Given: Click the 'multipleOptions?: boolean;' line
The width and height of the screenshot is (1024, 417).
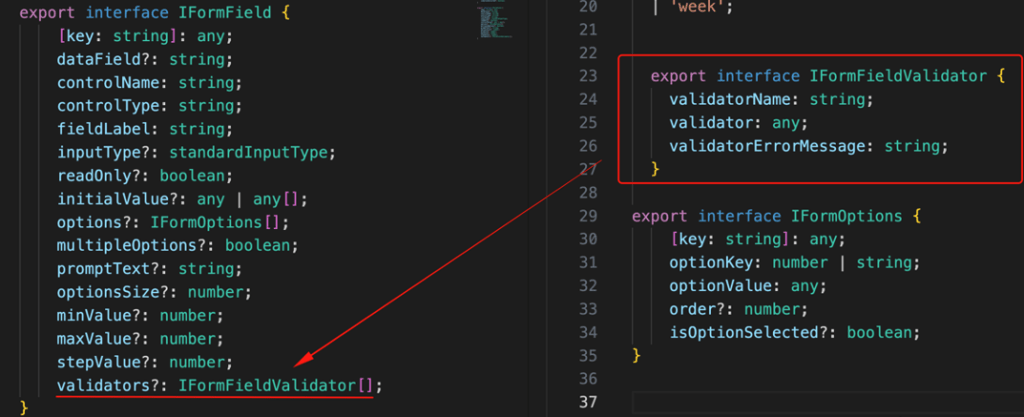Looking at the screenshot, I should click(x=178, y=246).
